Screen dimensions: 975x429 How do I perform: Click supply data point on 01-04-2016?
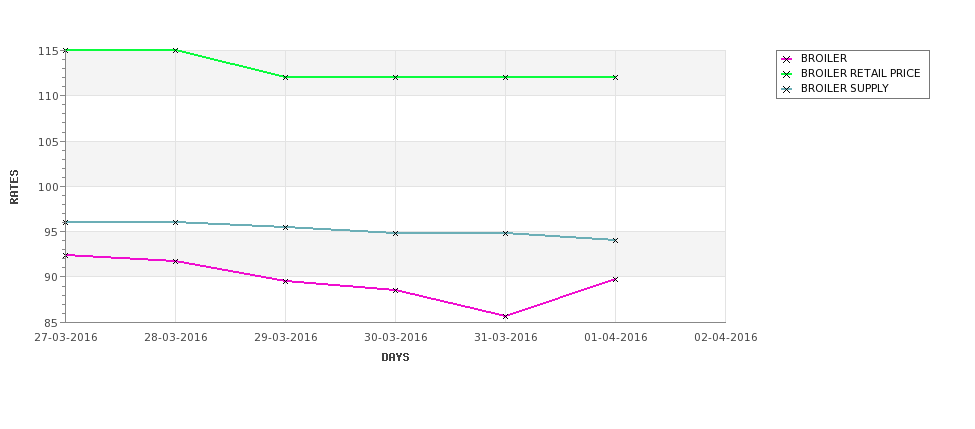[x=615, y=241]
